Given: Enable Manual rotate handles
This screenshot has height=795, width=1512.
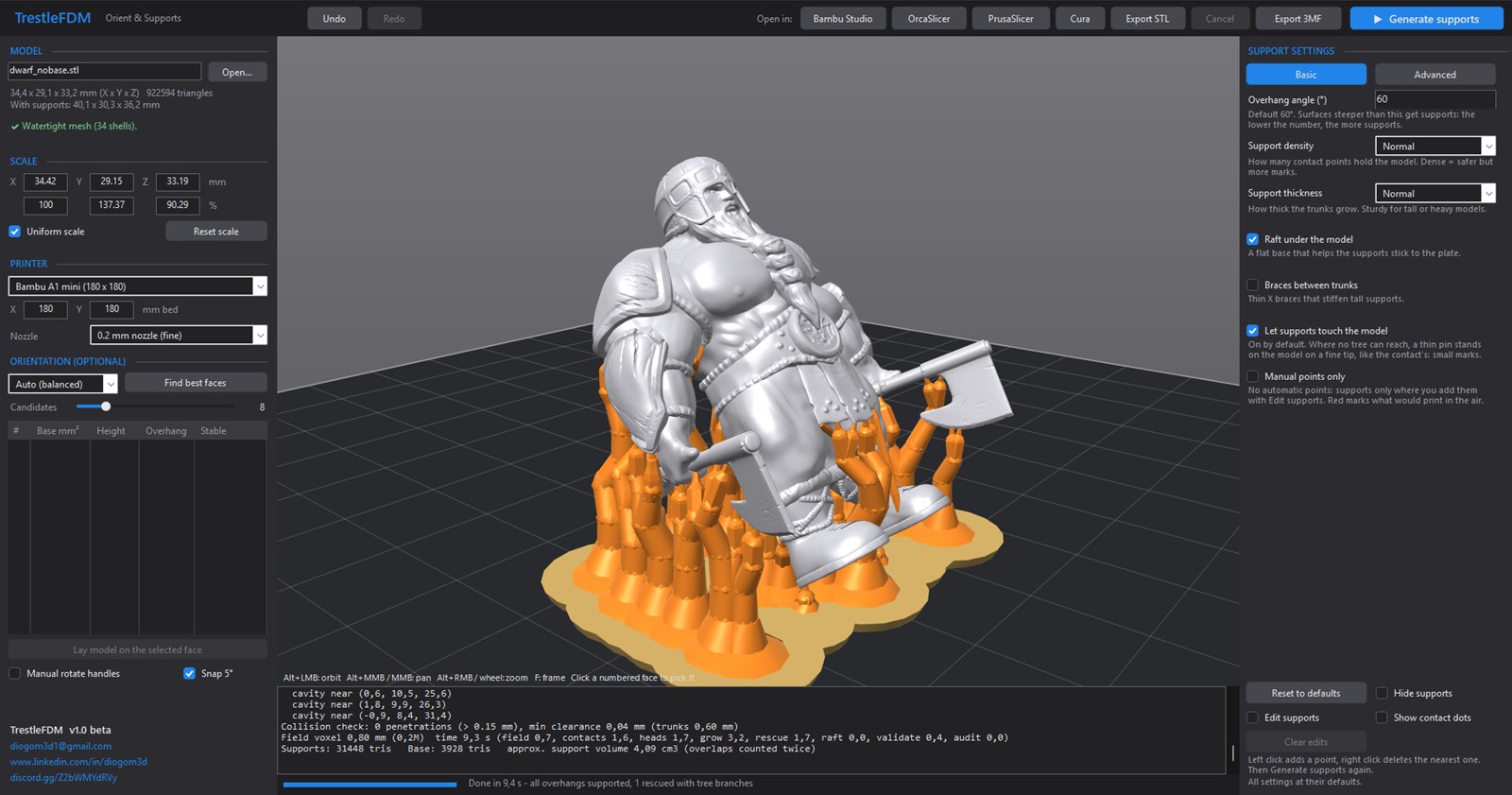Looking at the screenshot, I should 15,674.
